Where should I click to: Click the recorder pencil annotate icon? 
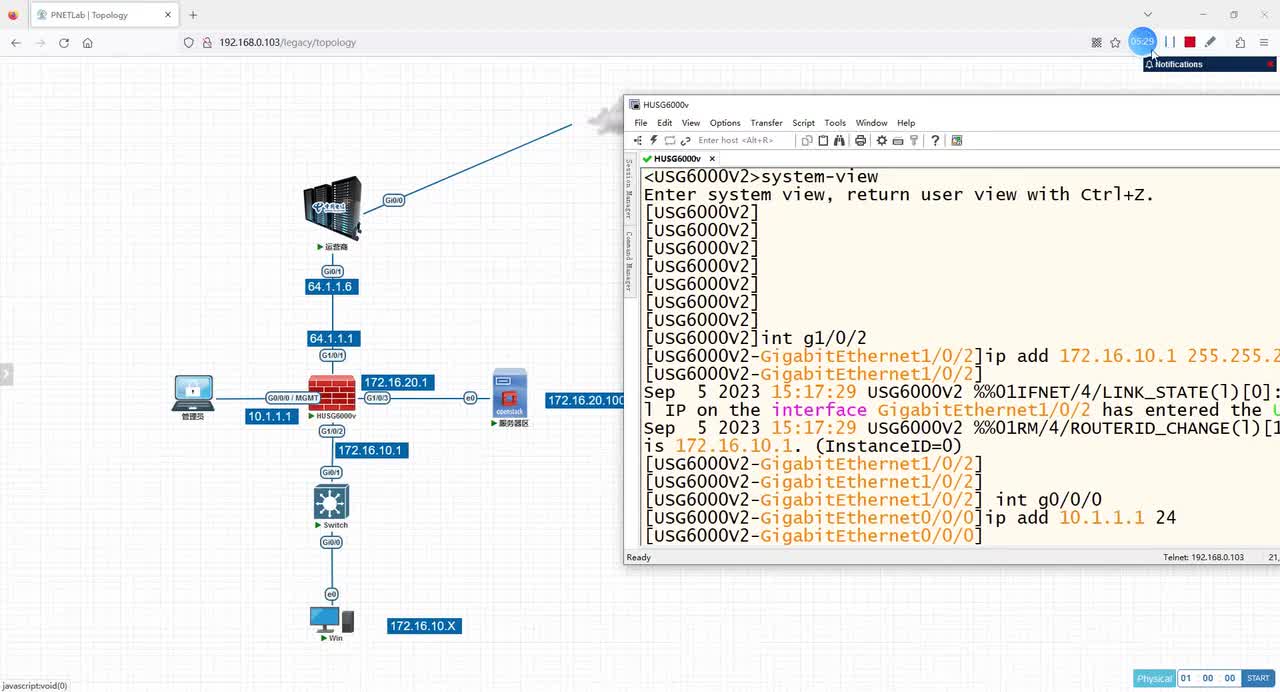click(x=1210, y=42)
